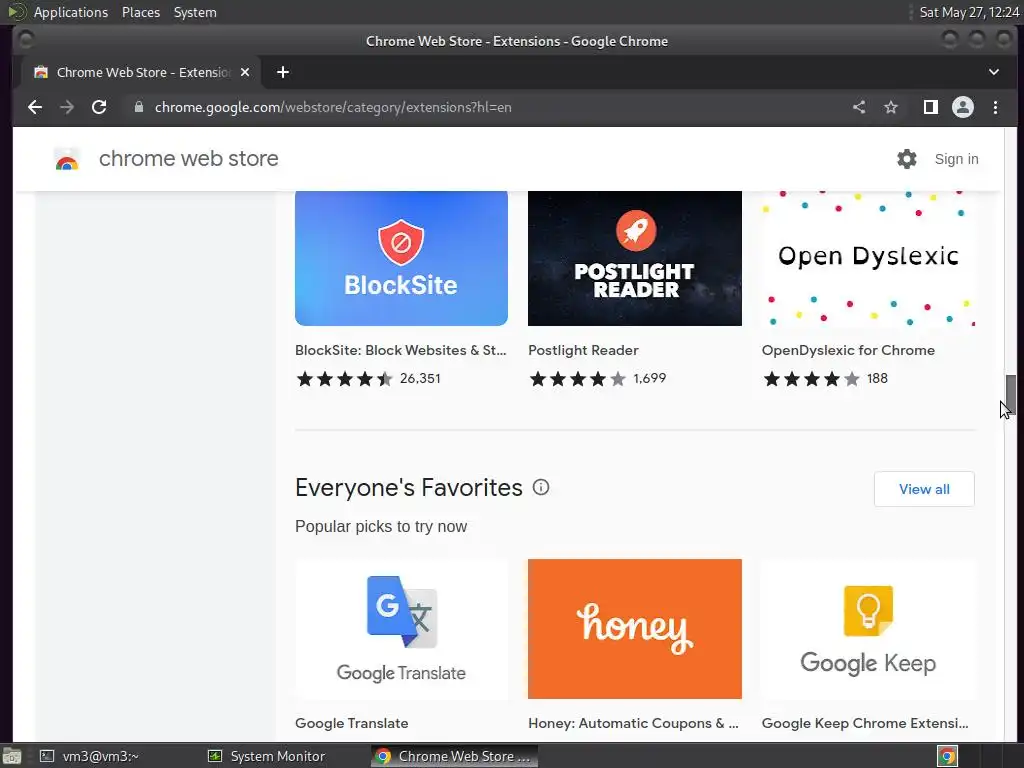The image size is (1024, 768).
Task: Reload the Chrome Web Store page
Action: [99, 107]
